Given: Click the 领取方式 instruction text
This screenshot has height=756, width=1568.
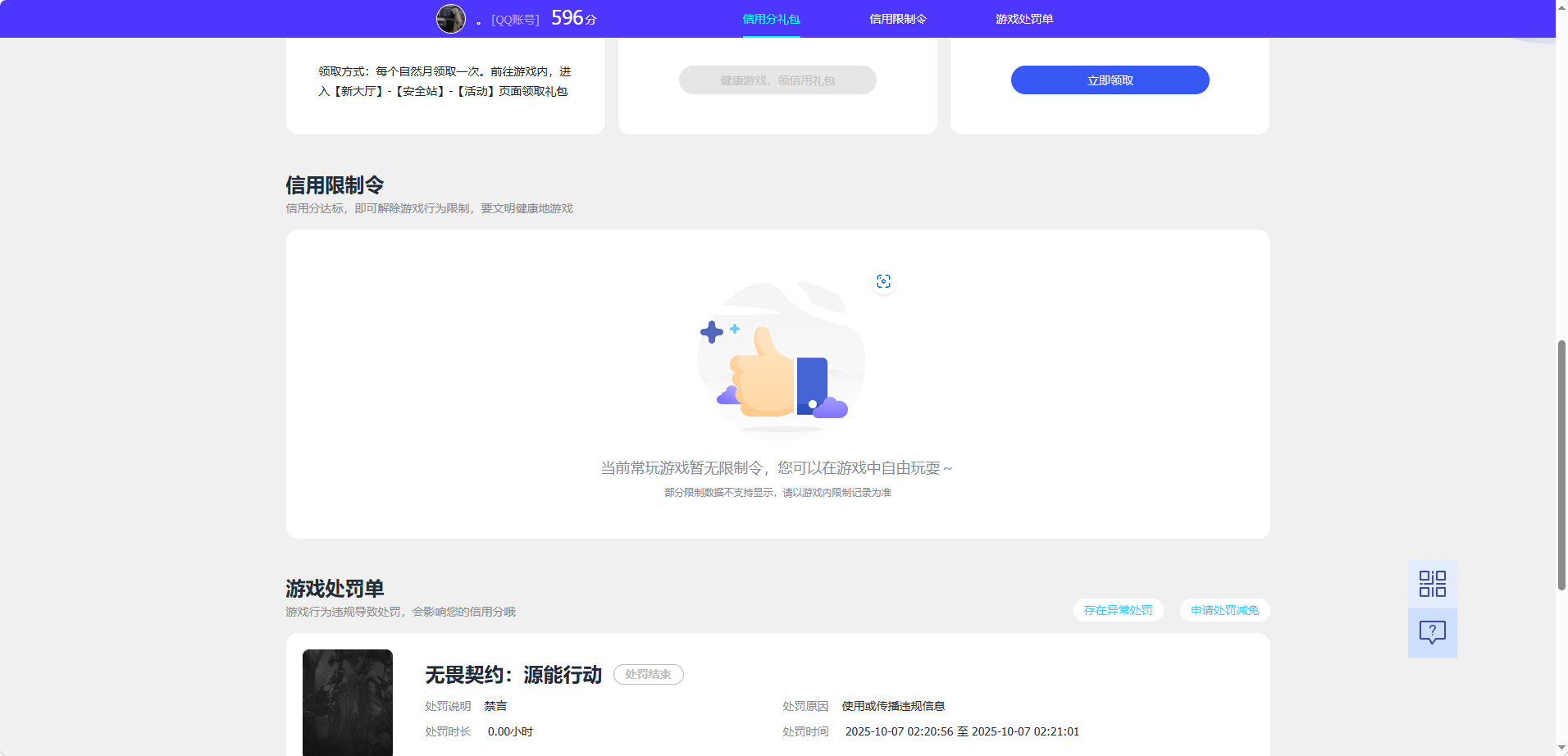Looking at the screenshot, I should pos(444,81).
